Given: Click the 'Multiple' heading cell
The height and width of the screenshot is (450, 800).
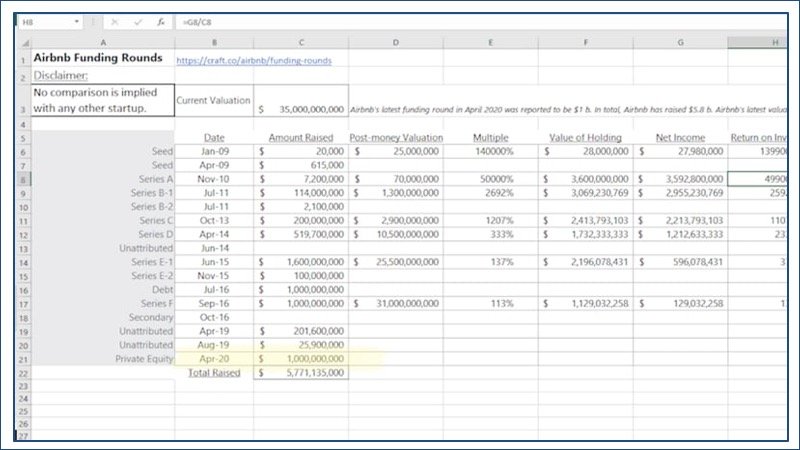Looking at the screenshot, I should 490,137.
